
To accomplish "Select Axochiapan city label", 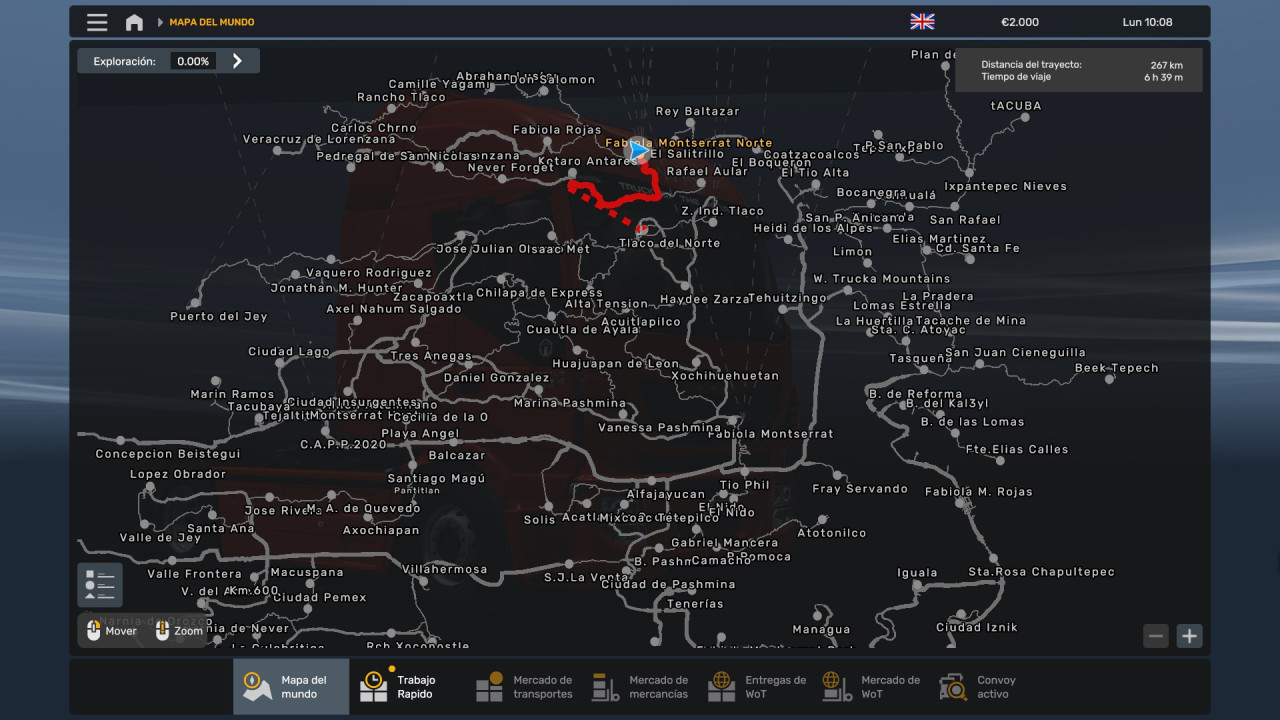I will (381, 530).
